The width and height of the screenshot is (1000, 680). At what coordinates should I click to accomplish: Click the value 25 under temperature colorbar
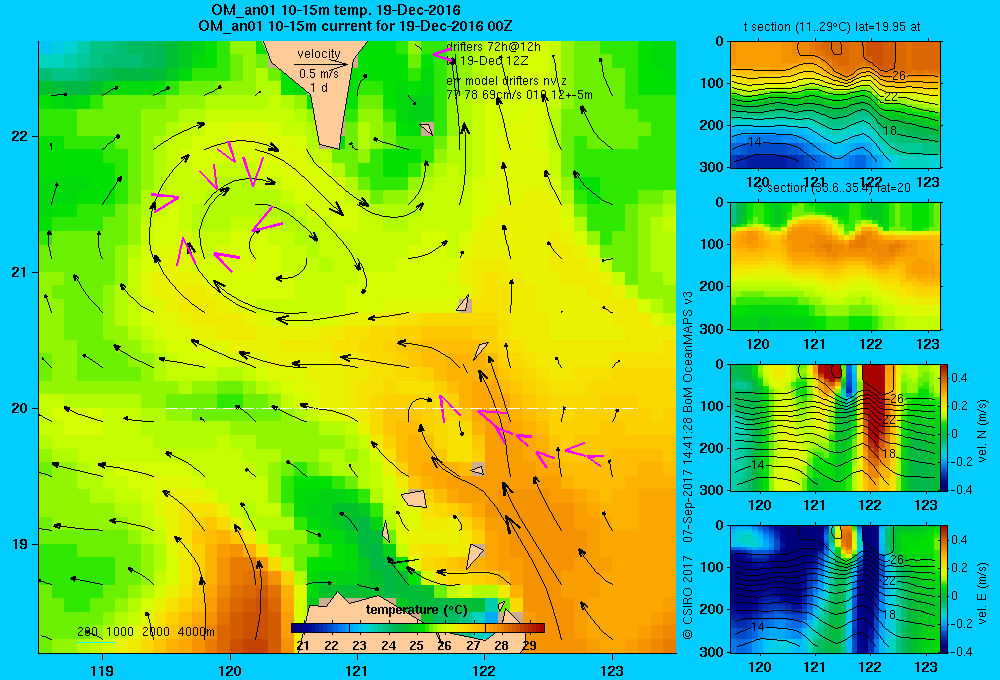[x=416, y=646]
